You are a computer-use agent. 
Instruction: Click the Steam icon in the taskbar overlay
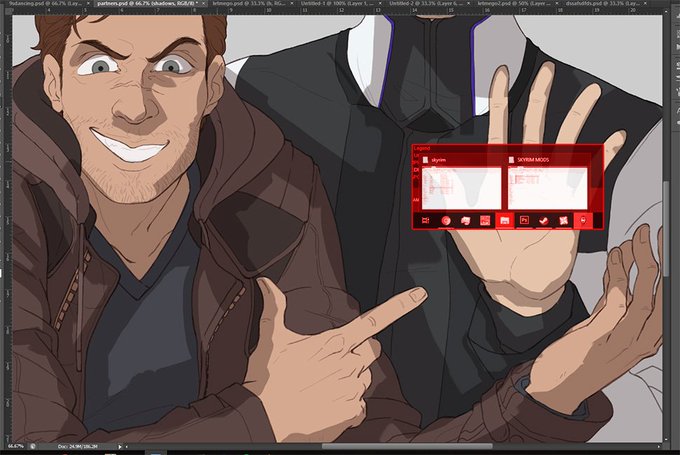point(543,221)
